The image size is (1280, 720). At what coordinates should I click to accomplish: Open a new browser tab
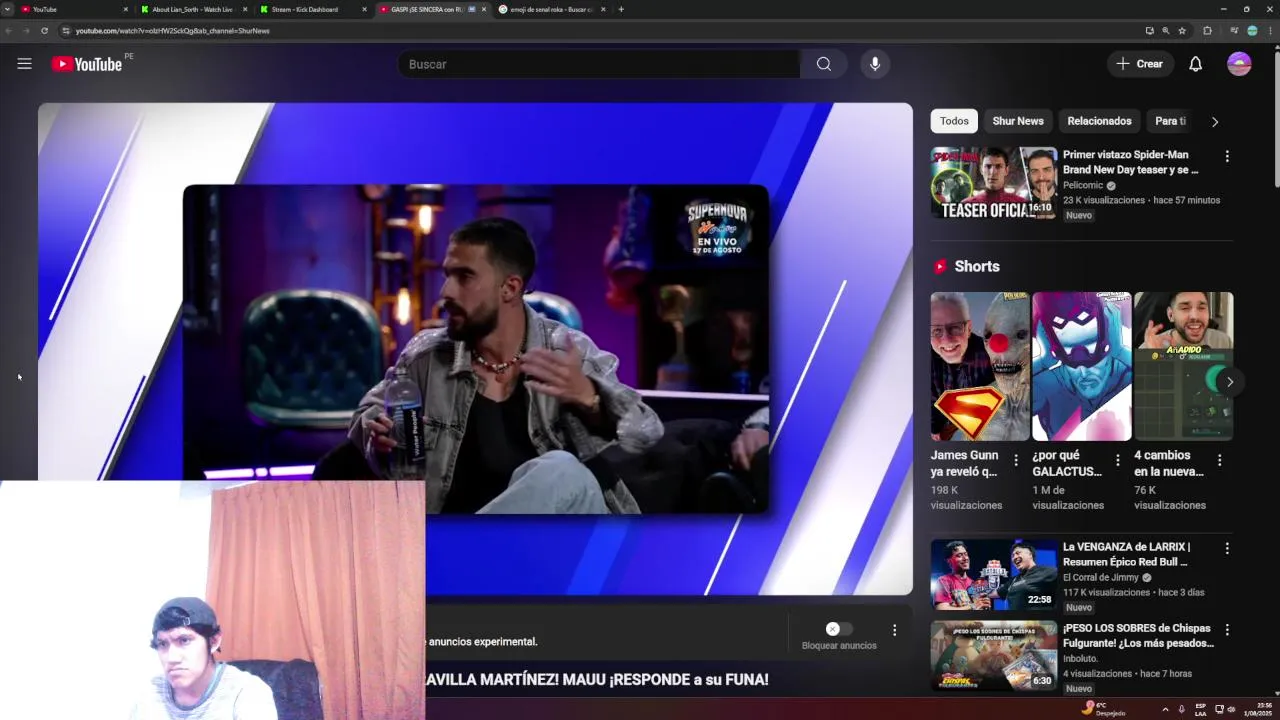tap(621, 9)
